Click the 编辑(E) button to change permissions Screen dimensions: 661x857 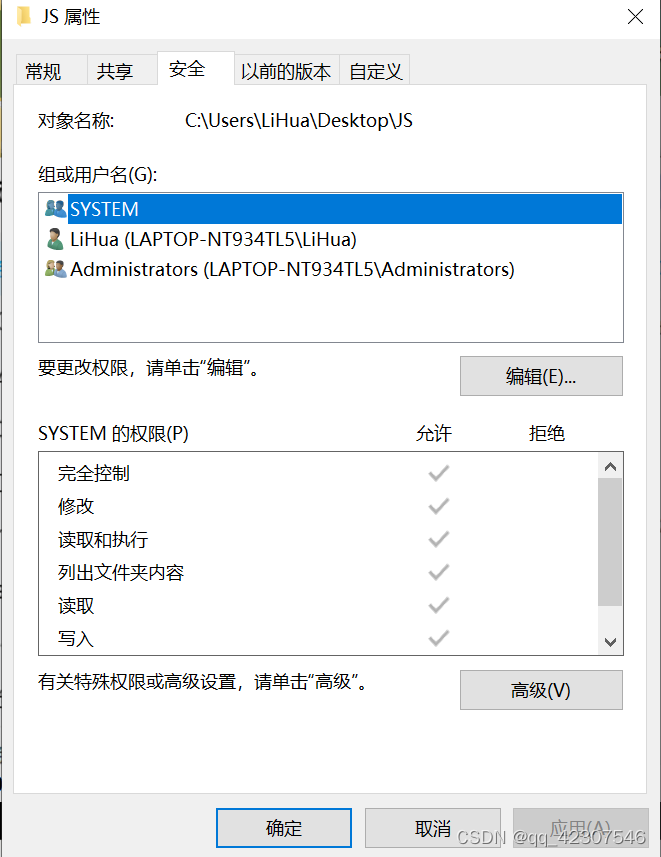[541, 376]
